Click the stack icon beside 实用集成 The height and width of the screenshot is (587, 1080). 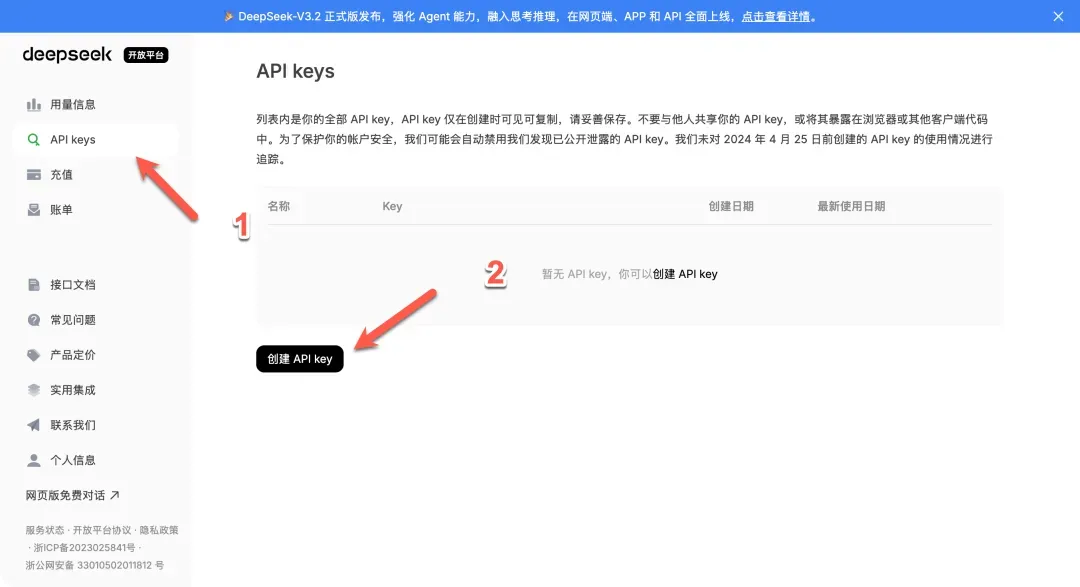pyautogui.click(x=33, y=391)
